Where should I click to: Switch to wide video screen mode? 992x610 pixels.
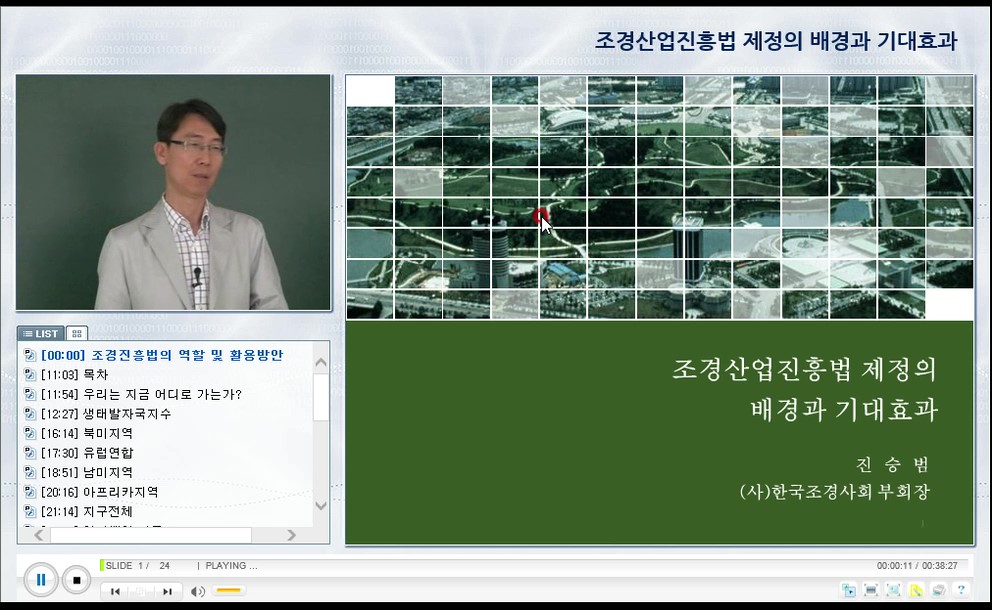click(871, 590)
